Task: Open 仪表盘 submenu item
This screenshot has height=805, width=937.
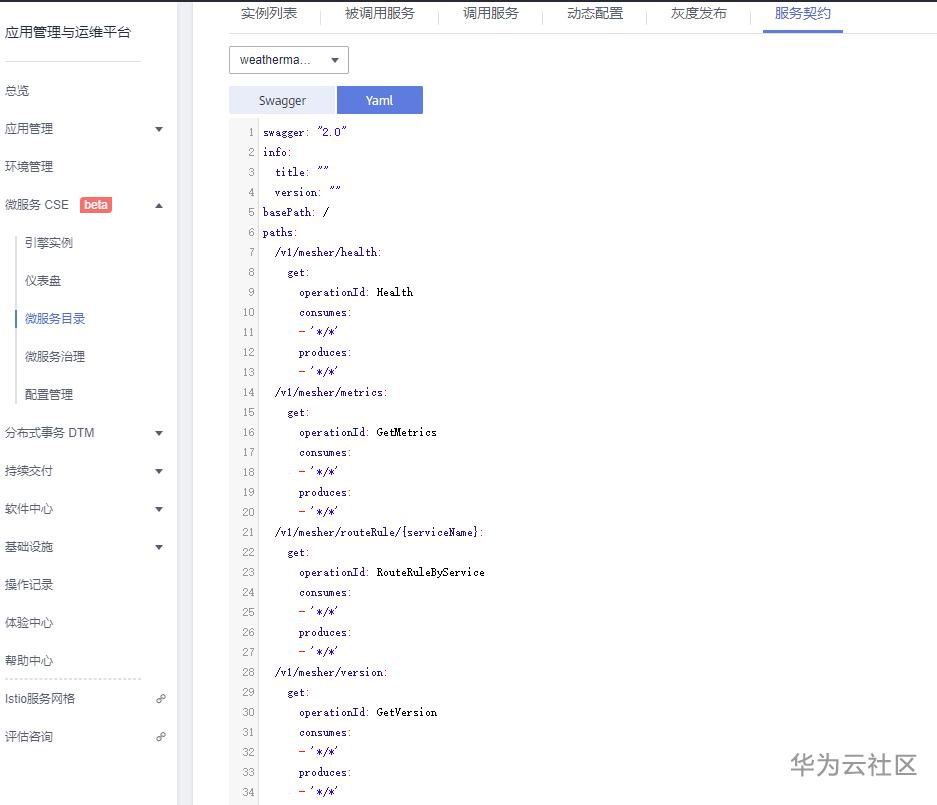Action: click(42, 281)
